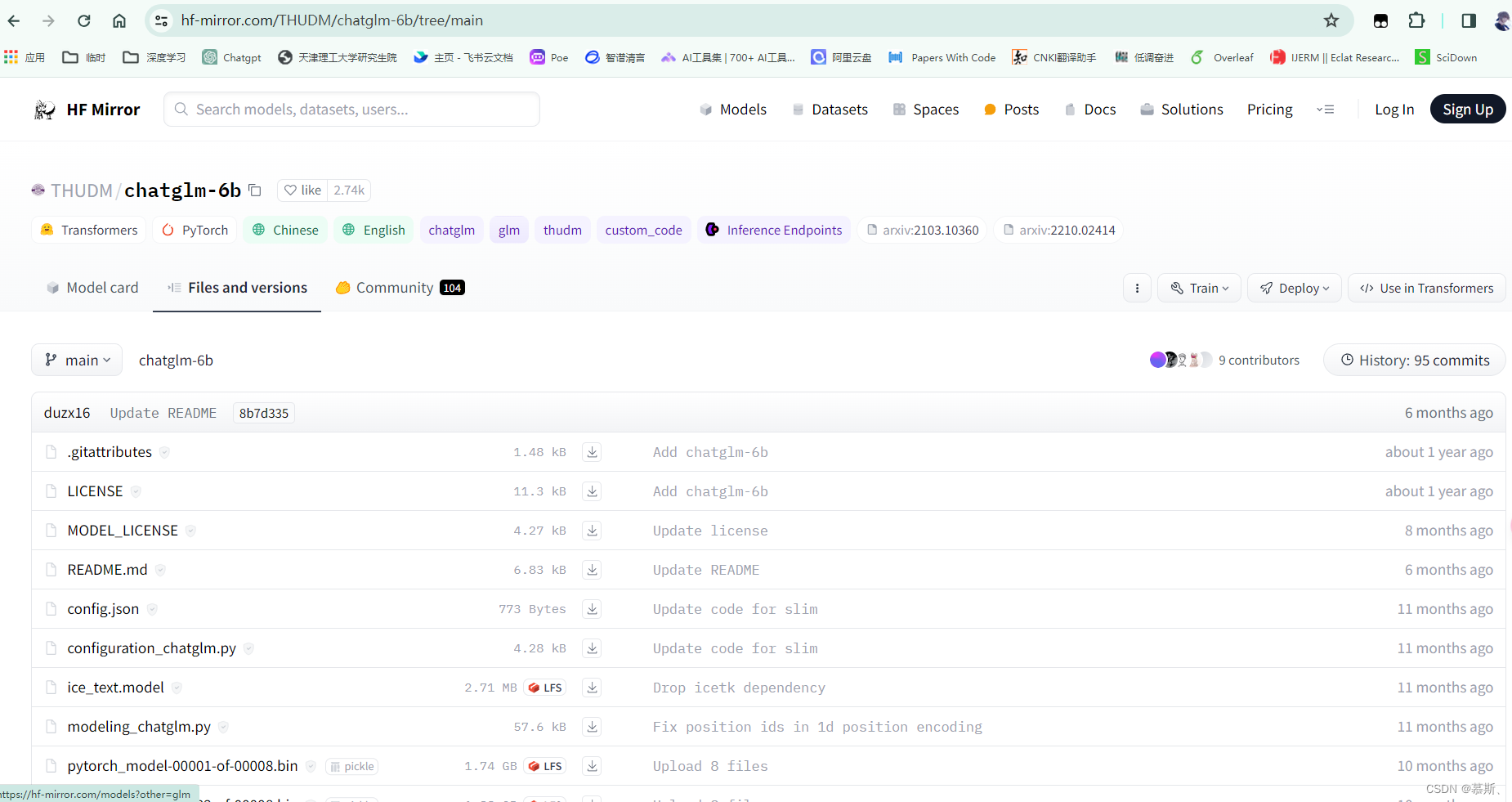The height and width of the screenshot is (802, 1512).
Task: Open Papers With Code bookmark
Action: click(x=942, y=57)
